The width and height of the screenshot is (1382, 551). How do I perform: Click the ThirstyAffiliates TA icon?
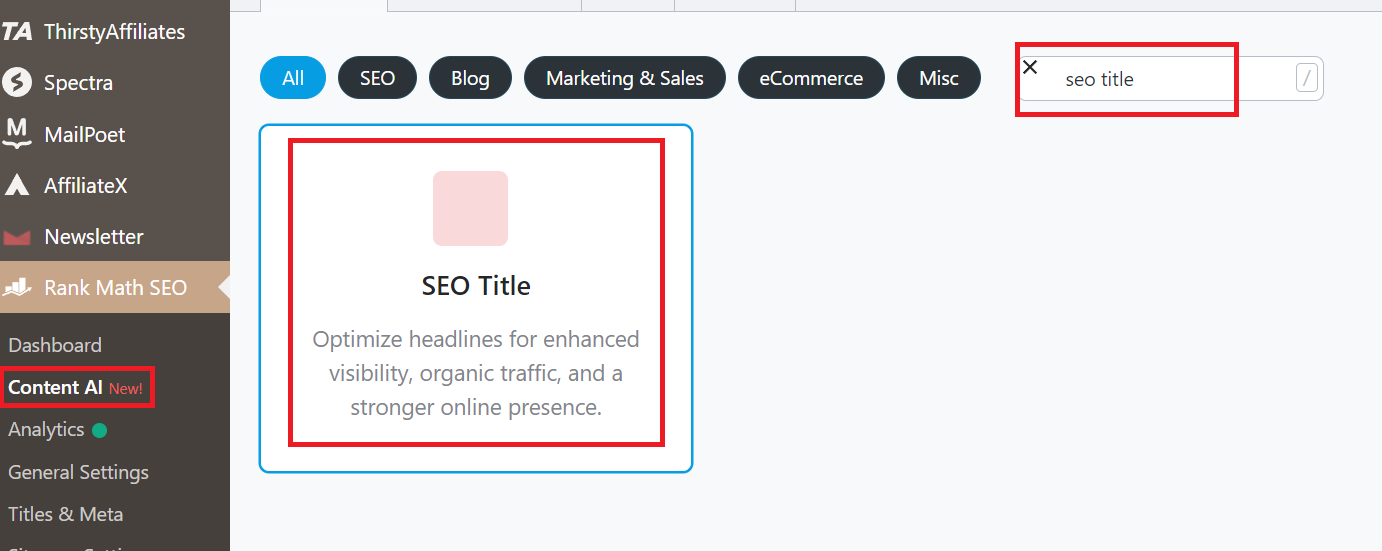coord(17,32)
